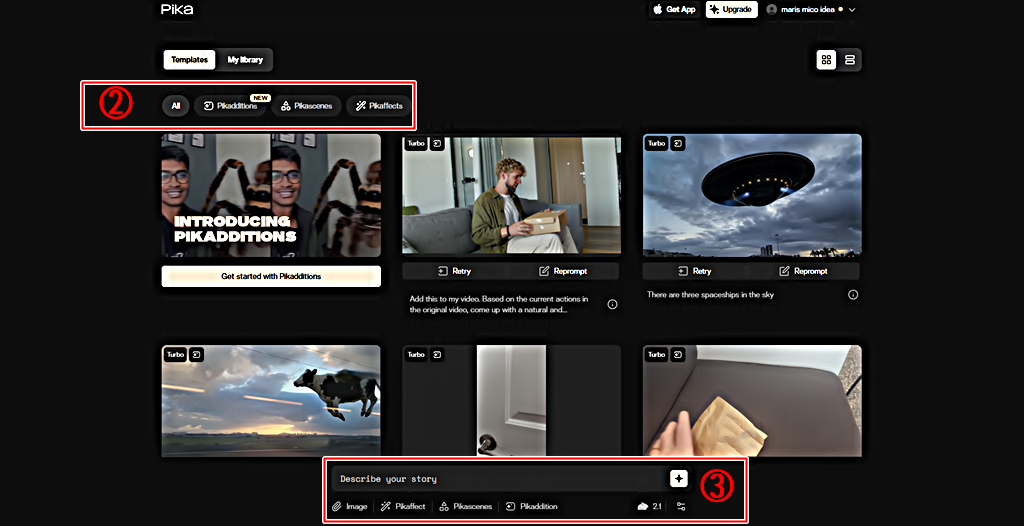Select the All filter chip
Image resolution: width=1024 pixels, height=526 pixels.
176,106
